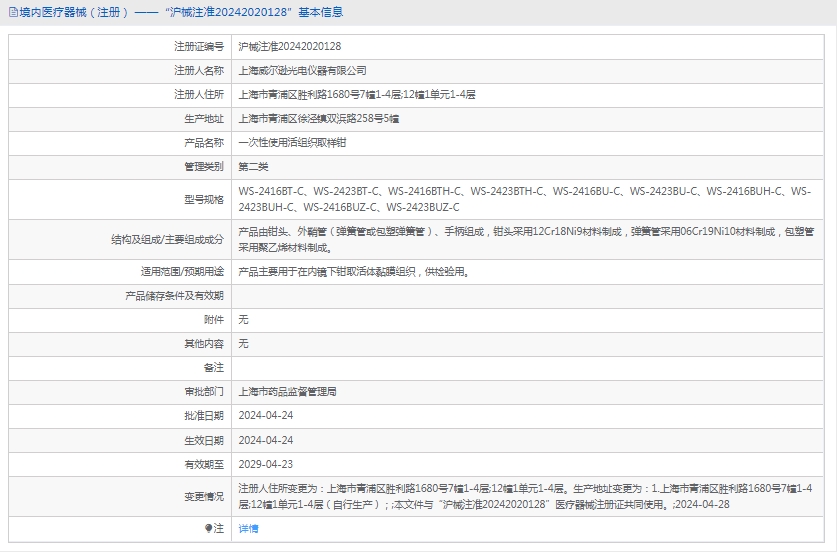Open the 详情 details link
Image resolution: width=837 pixels, height=552 pixels.
tap(248, 528)
